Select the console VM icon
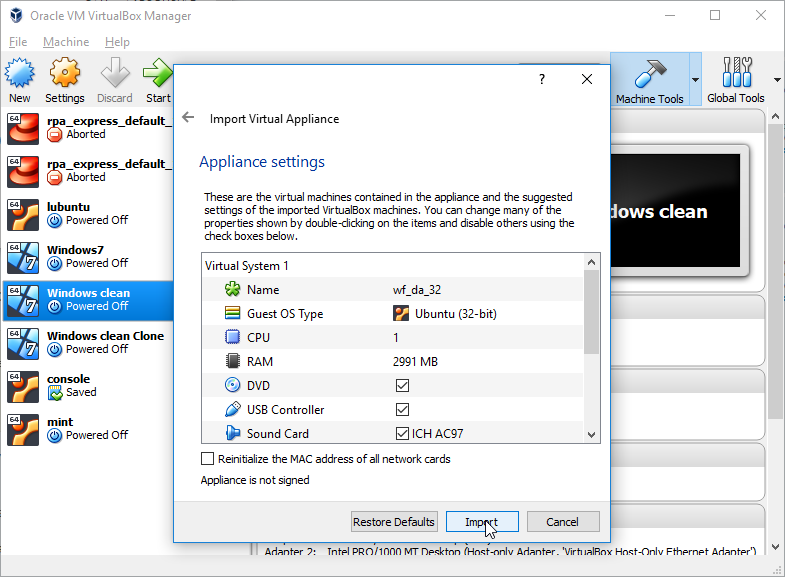The image size is (785, 577). tap(23, 387)
